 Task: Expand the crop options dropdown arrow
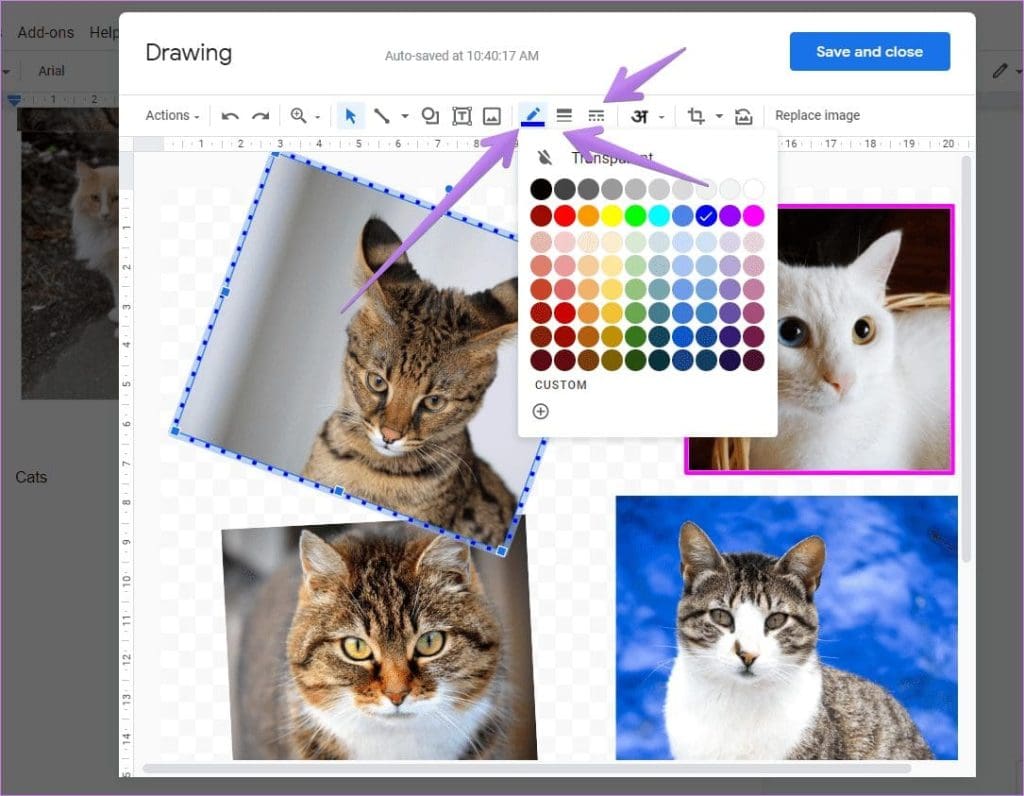click(x=721, y=115)
